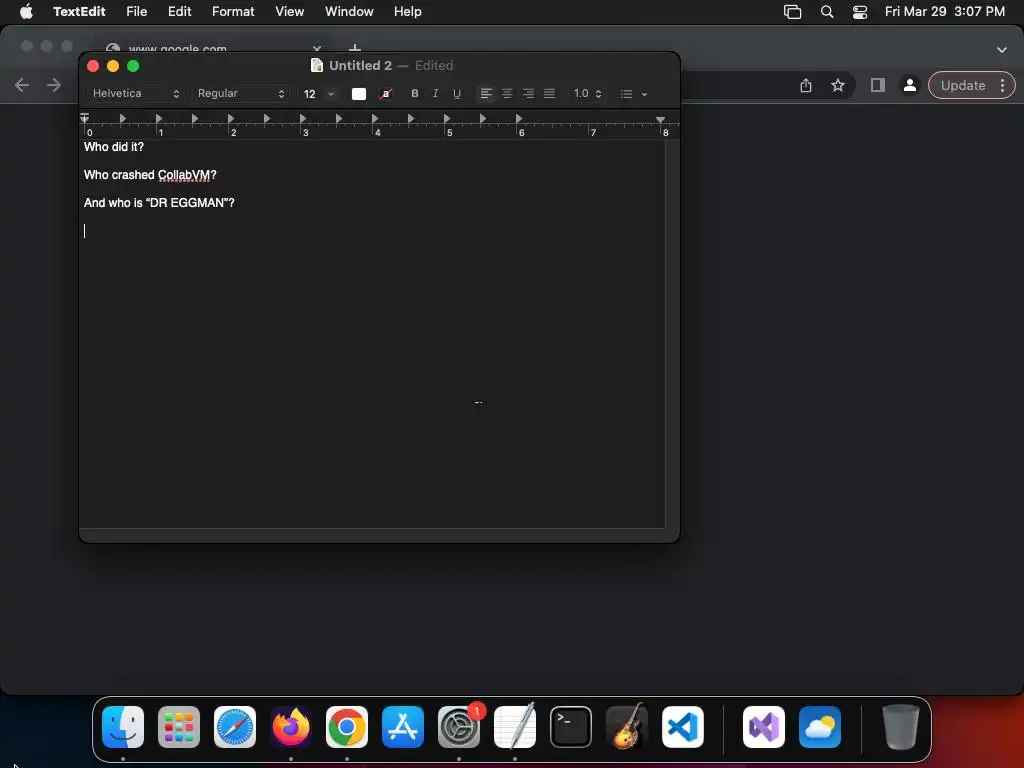The height and width of the screenshot is (768, 1024).
Task: Open Terminal from the Dock
Action: (571, 727)
